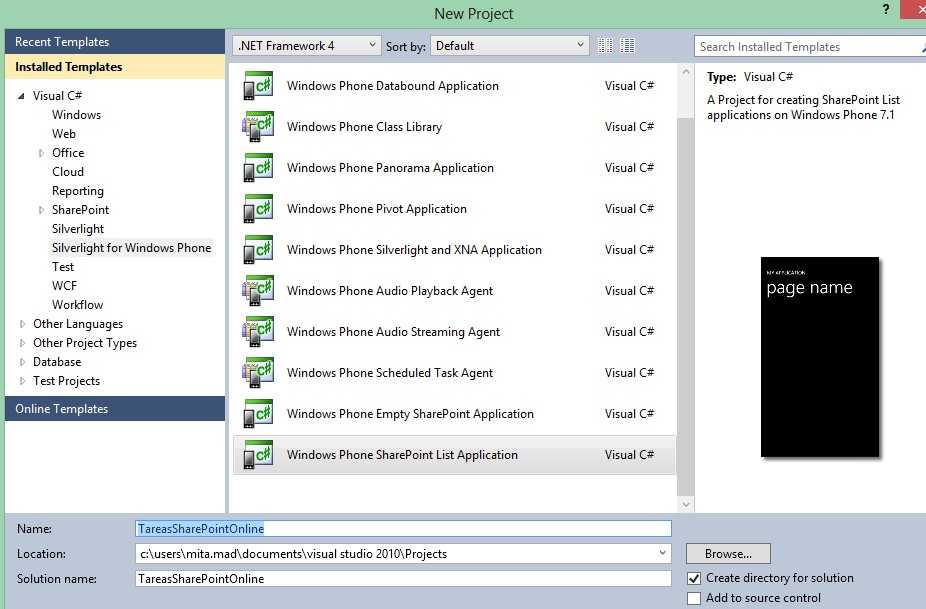Expand the Test Projects node
Screen dimensions: 926x609
22,381
